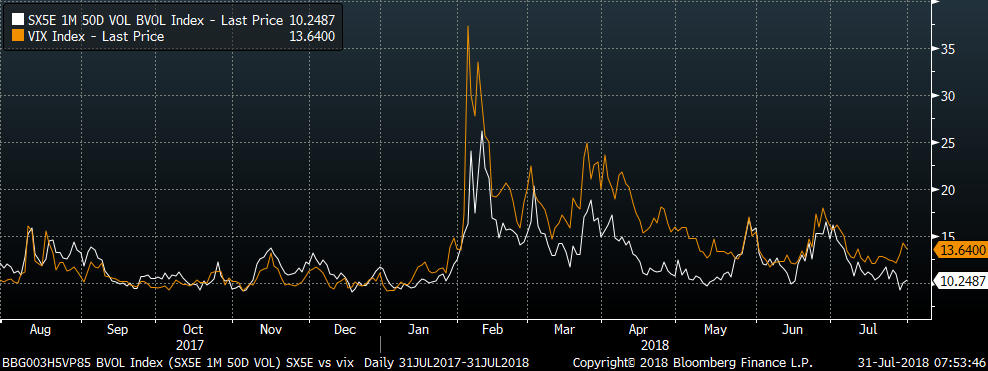Select the VIX Index legend entry
The width and height of the screenshot is (988, 371).
click(x=171, y=37)
